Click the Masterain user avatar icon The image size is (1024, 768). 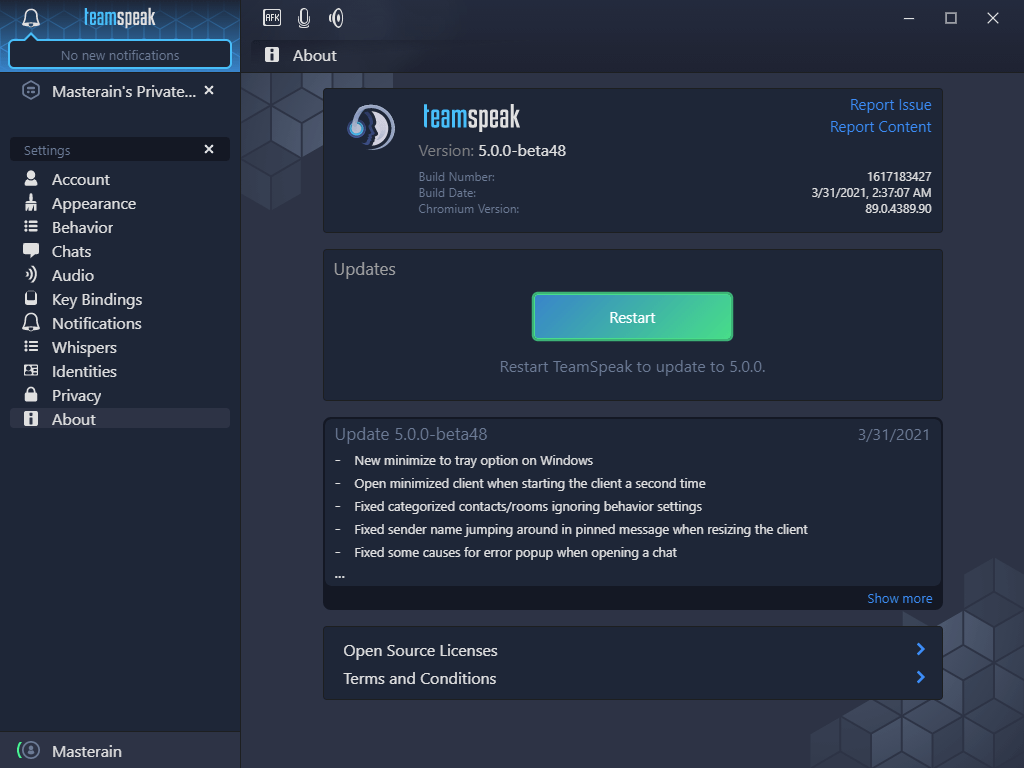pos(31,750)
